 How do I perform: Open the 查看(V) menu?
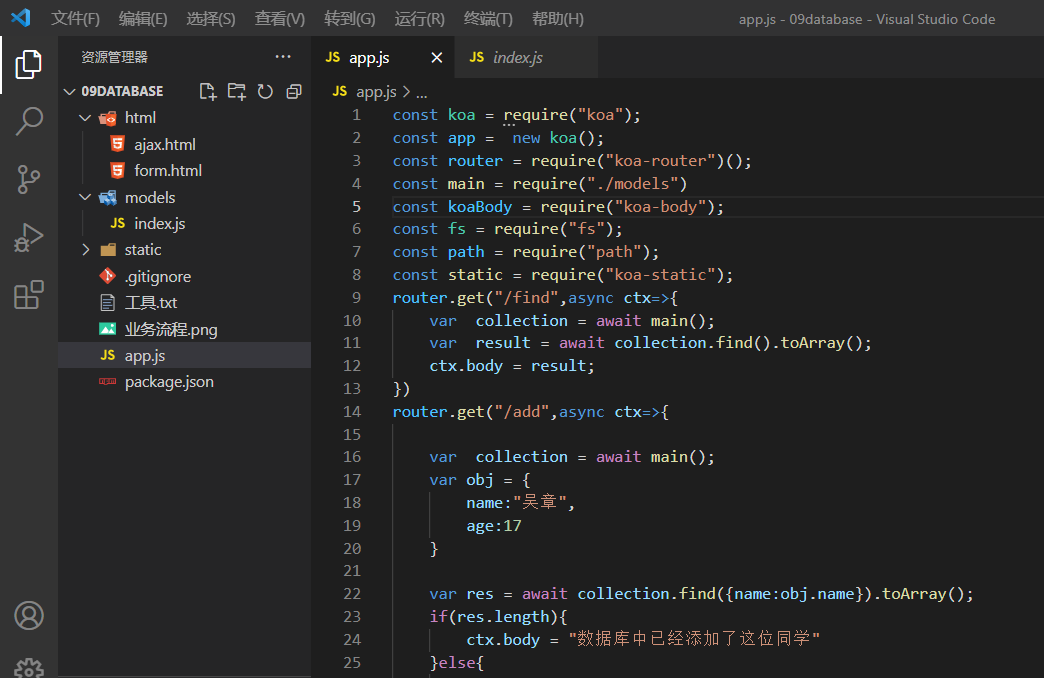click(x=280, y=19)
